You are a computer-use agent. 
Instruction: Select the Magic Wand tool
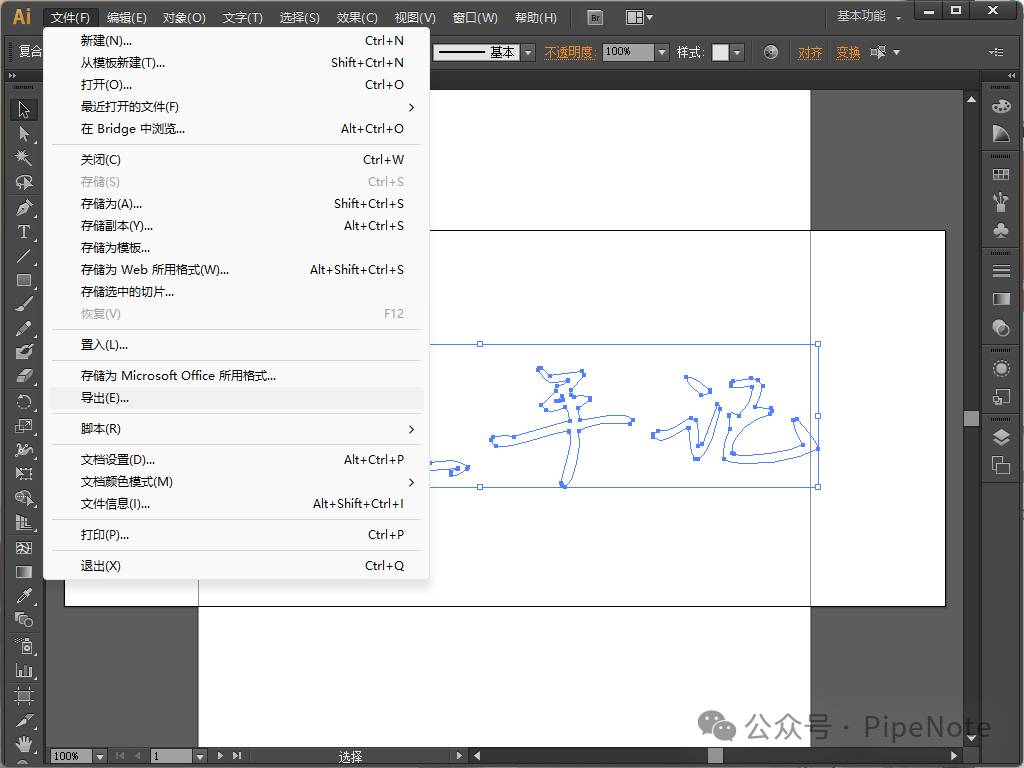tap(24, 158)
